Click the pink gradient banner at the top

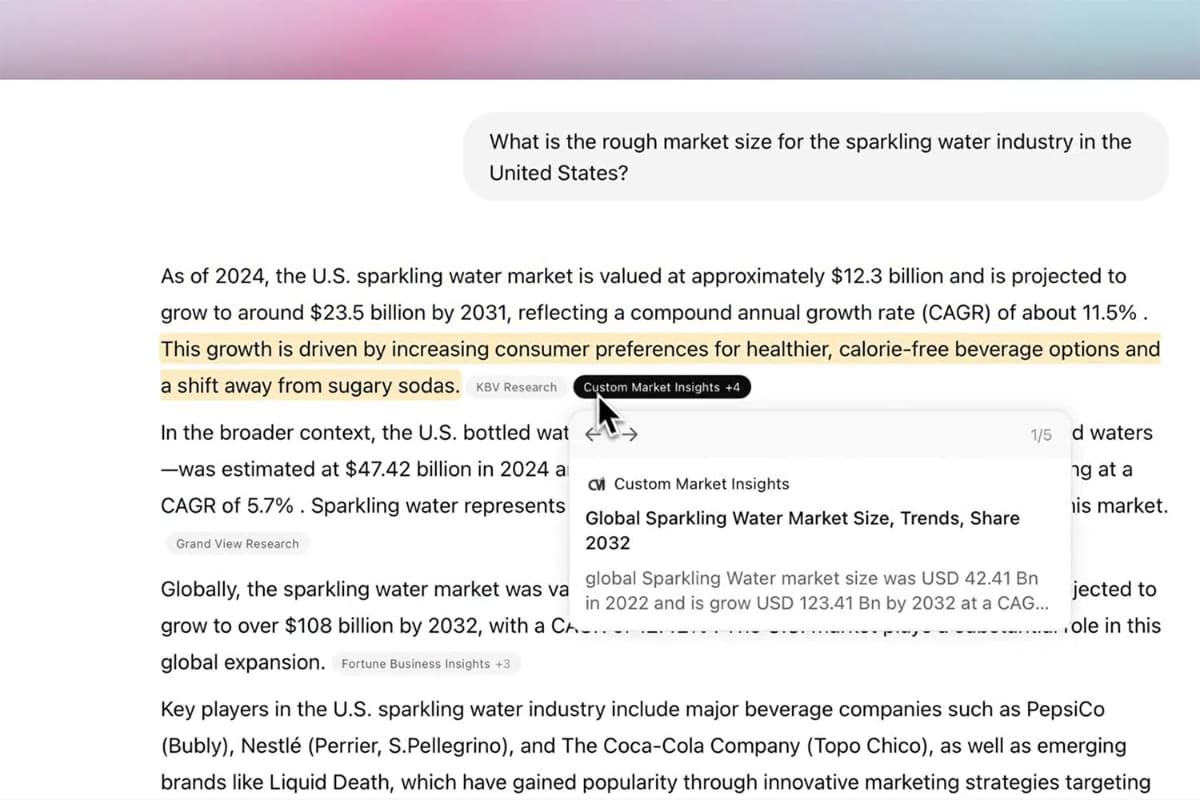[x=600, y=40]
